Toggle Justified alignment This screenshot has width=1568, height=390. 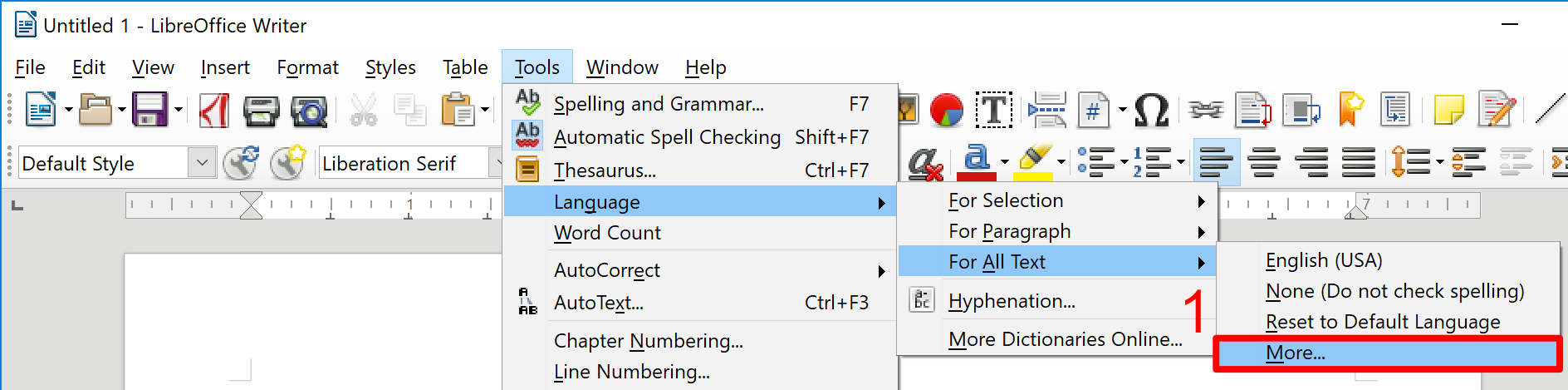pyautogui.click(x=1359, y=162)
